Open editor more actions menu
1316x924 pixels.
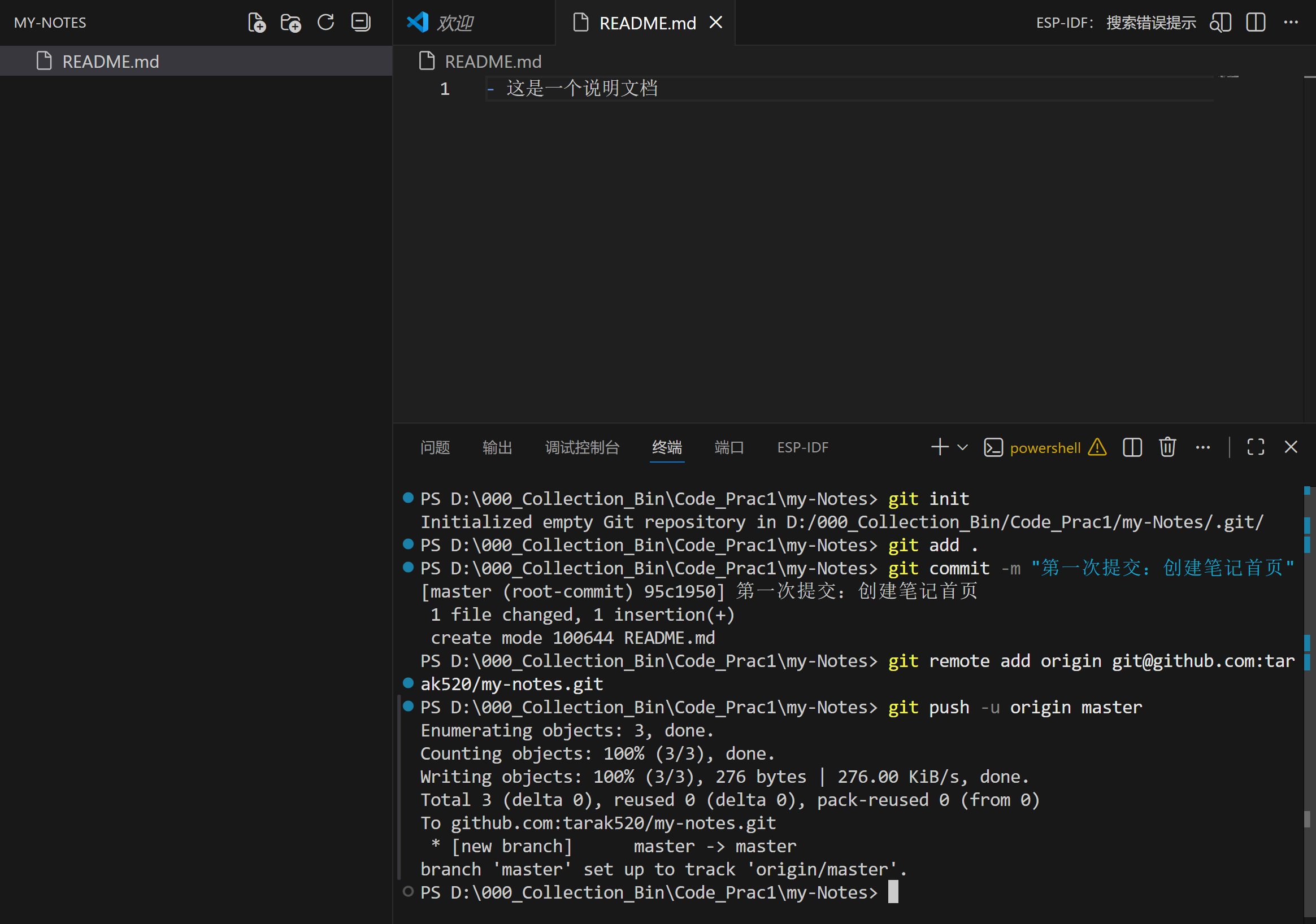point(1290,23)
